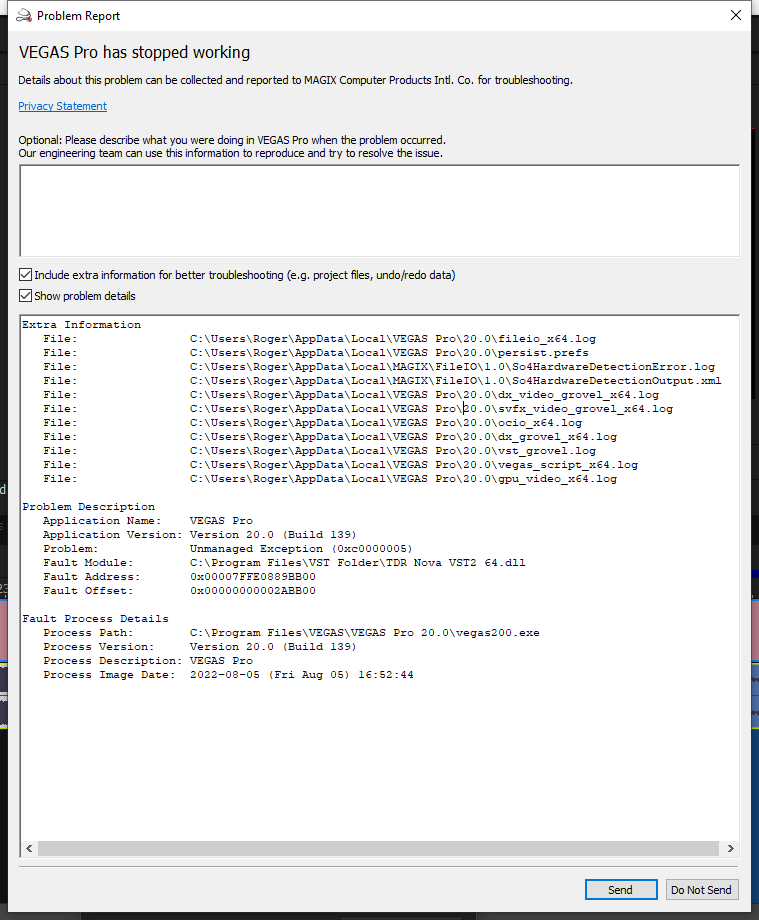Close the Problem Report dialog

click(x=736, y=15)
